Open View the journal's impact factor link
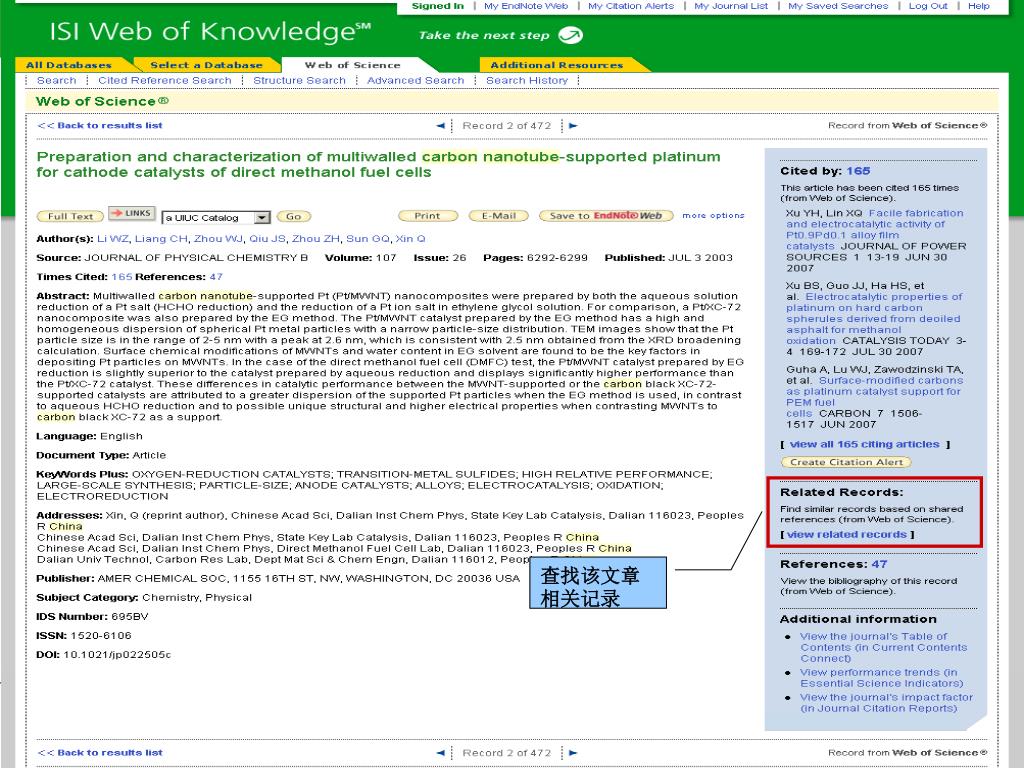 tap(886, 703)
